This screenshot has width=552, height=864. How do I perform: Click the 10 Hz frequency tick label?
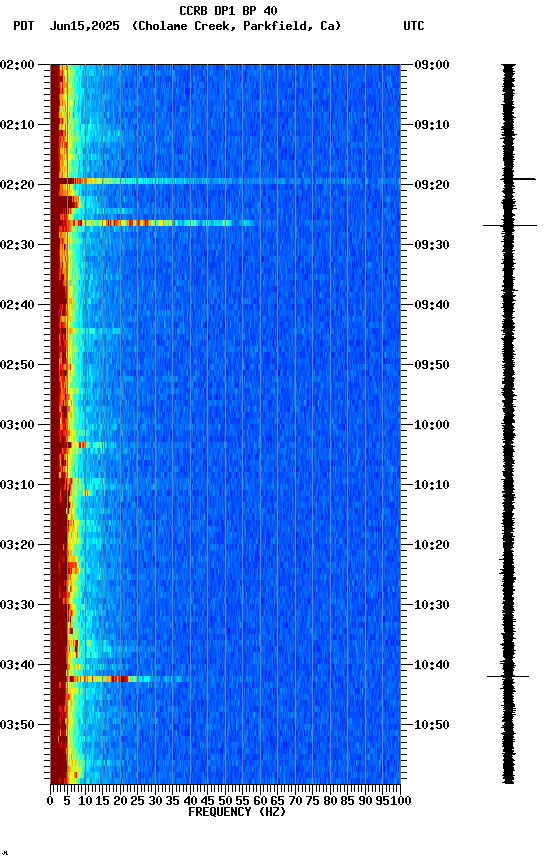coord(85,801)
